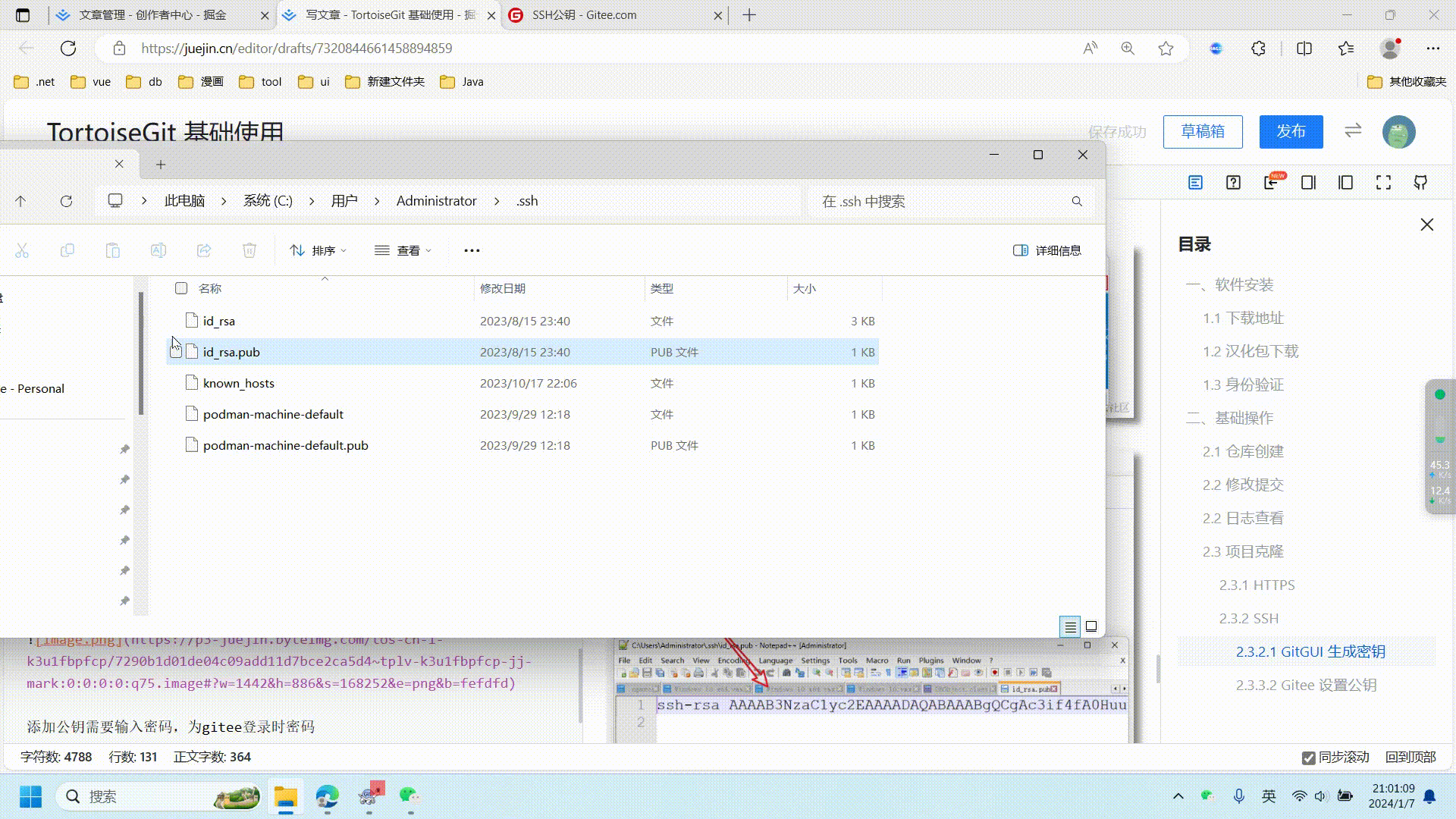Open the 其他收藏夹 bookmarks folder
This screenshot has width=1456, height=819.
[x=1407, y=82]
